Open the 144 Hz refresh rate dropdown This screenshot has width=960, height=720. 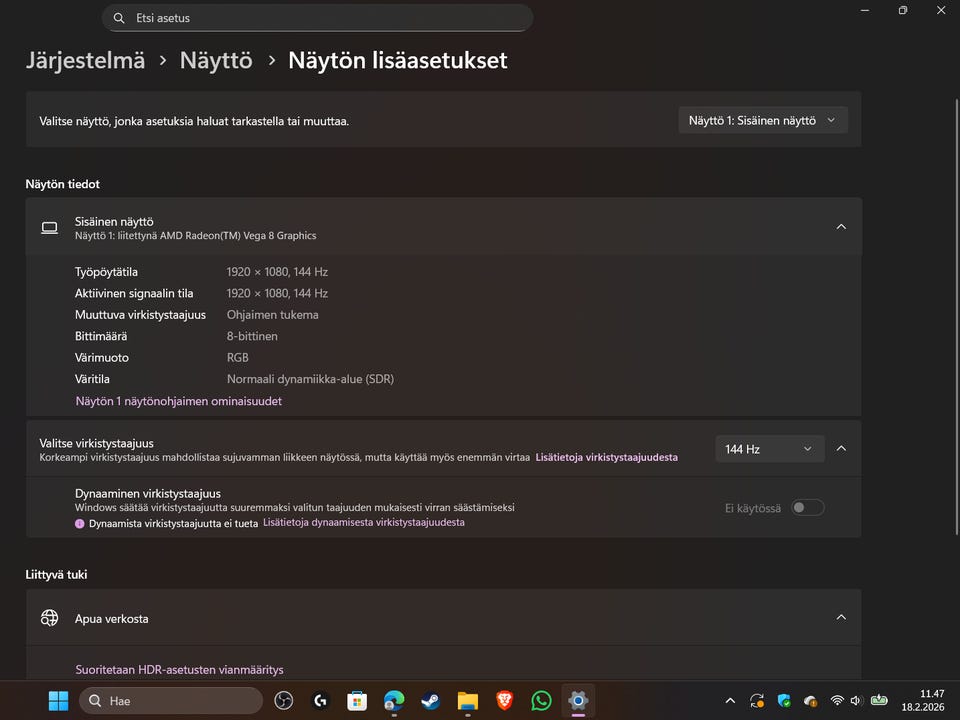770,449
